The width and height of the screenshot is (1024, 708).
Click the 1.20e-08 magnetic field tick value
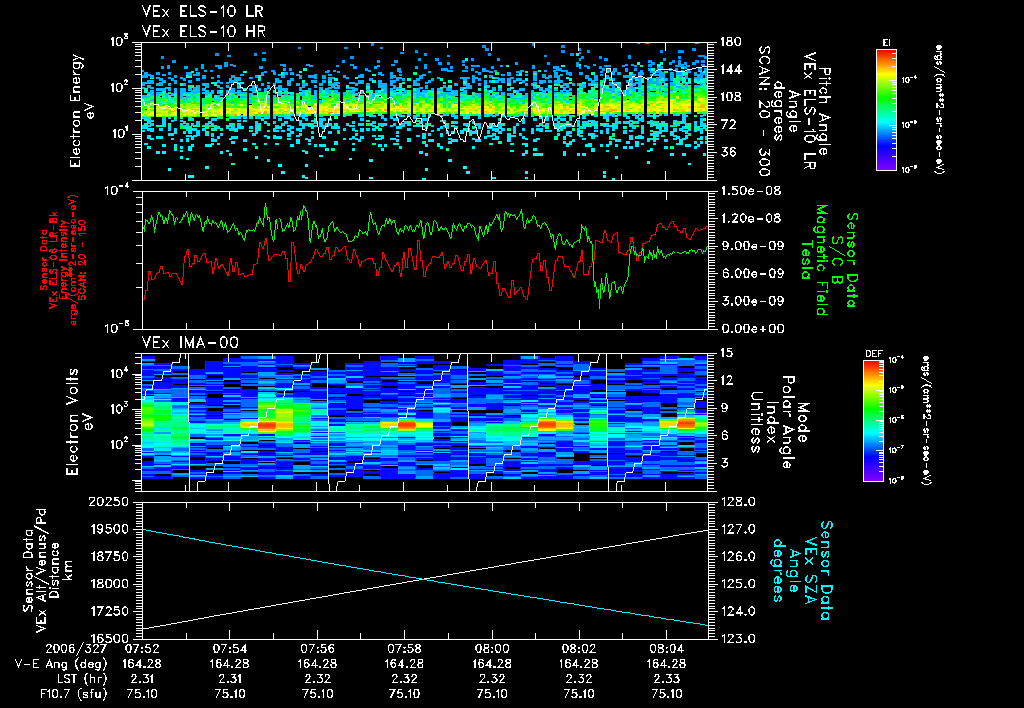[750, 218]
